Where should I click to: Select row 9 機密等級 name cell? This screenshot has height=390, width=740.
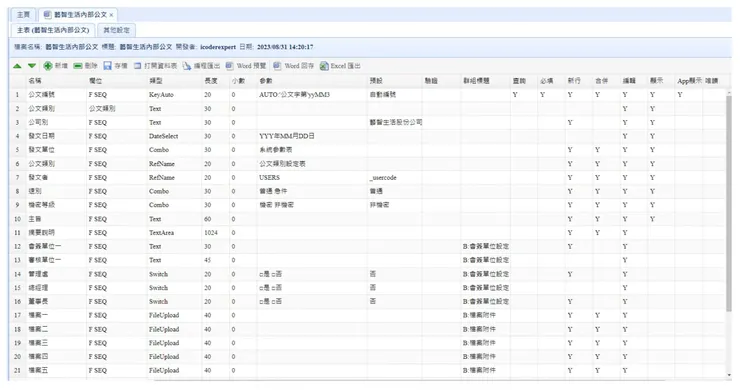(56, 205)
